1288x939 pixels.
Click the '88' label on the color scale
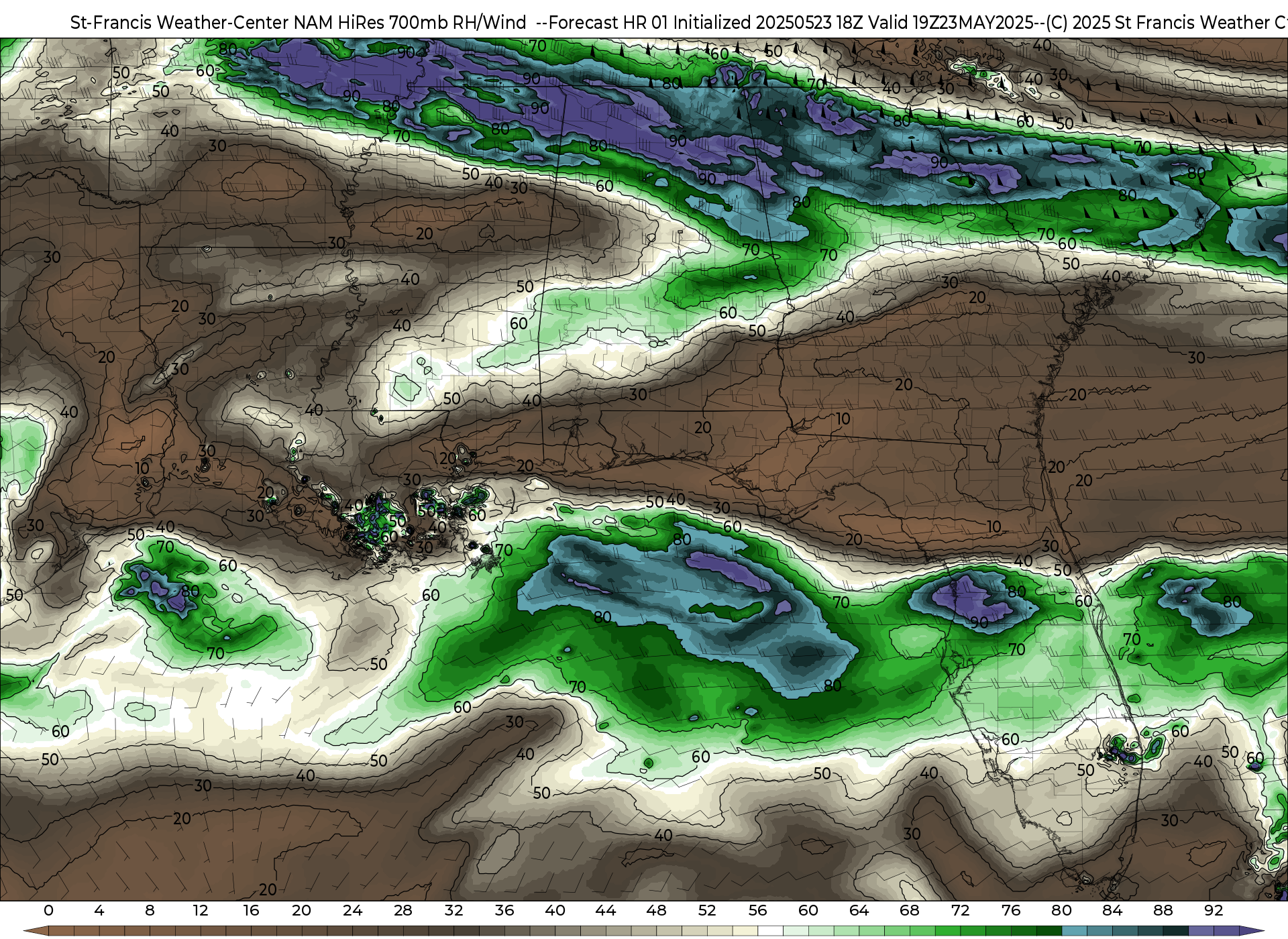[x=1163, y=910]
